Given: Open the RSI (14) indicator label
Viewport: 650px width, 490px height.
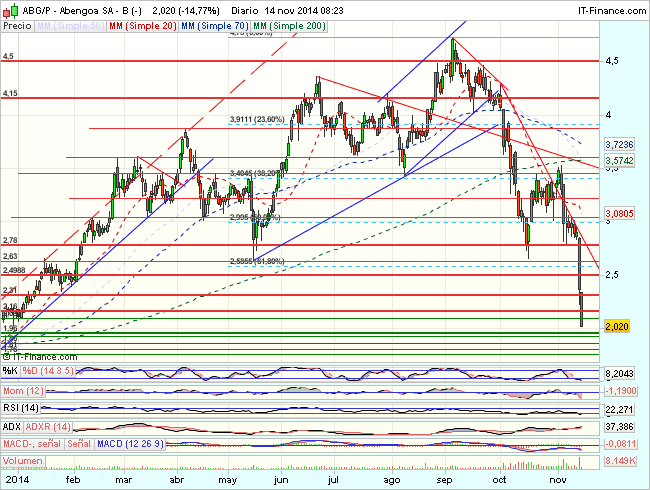Looking at the screenshot, I should click(21, 408).
